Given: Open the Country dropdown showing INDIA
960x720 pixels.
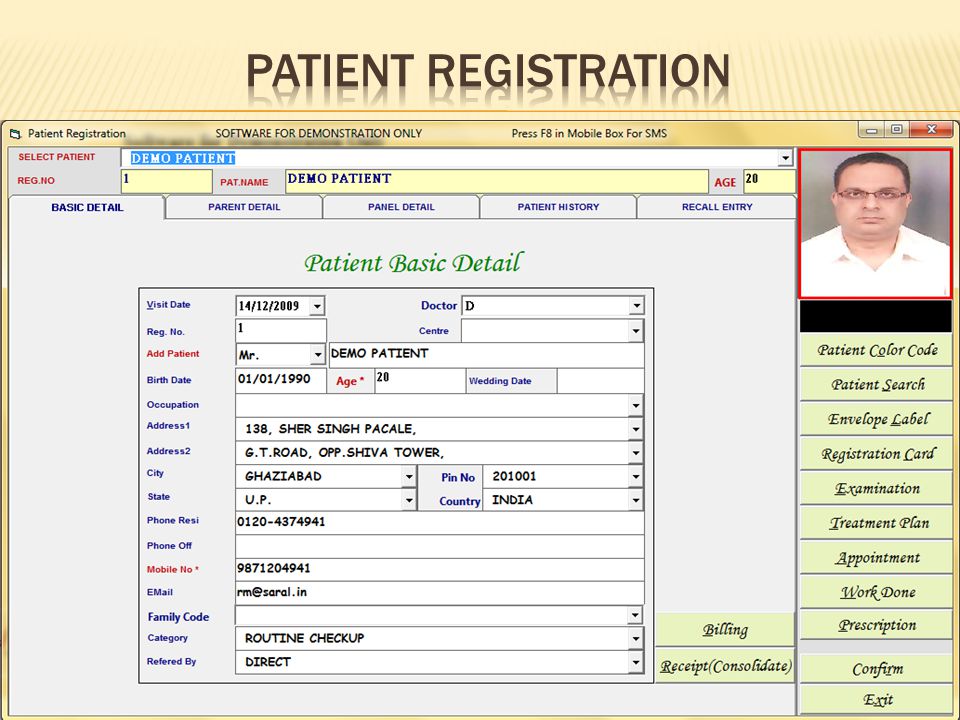Looking at the screenshot, I should (x=636, y=500).
